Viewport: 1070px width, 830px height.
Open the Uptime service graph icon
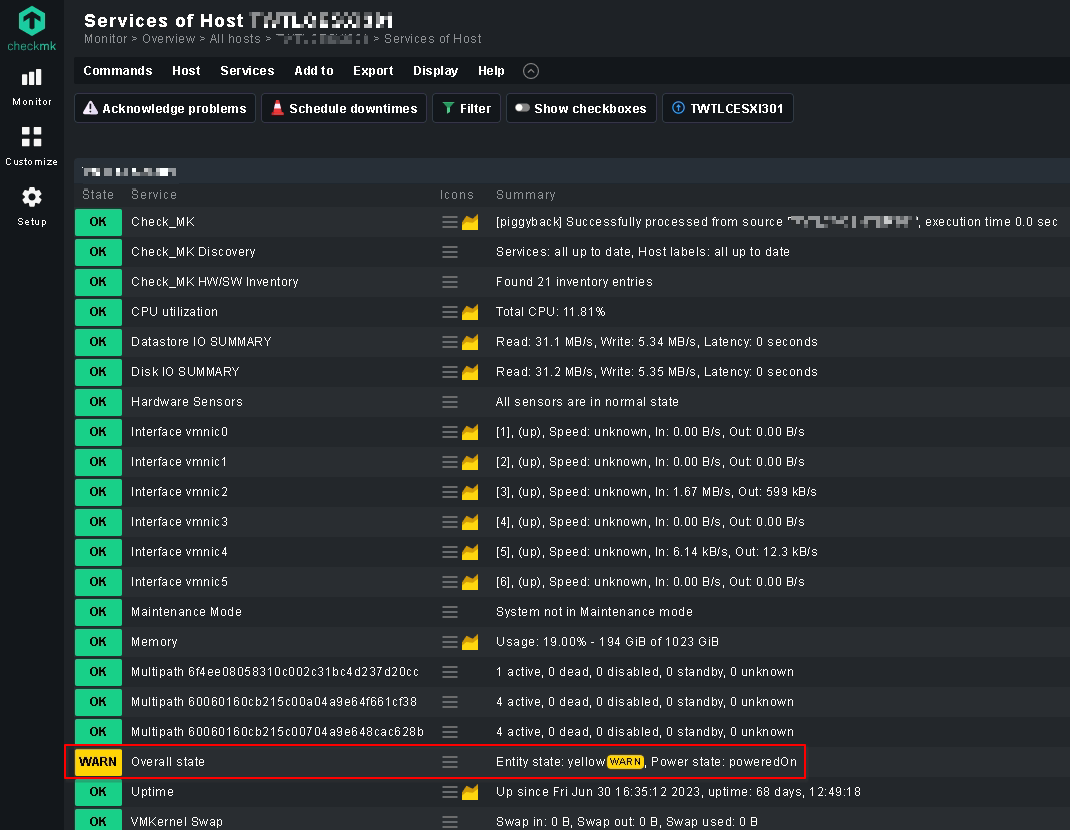pyautogui.click(x=470, y=792)
